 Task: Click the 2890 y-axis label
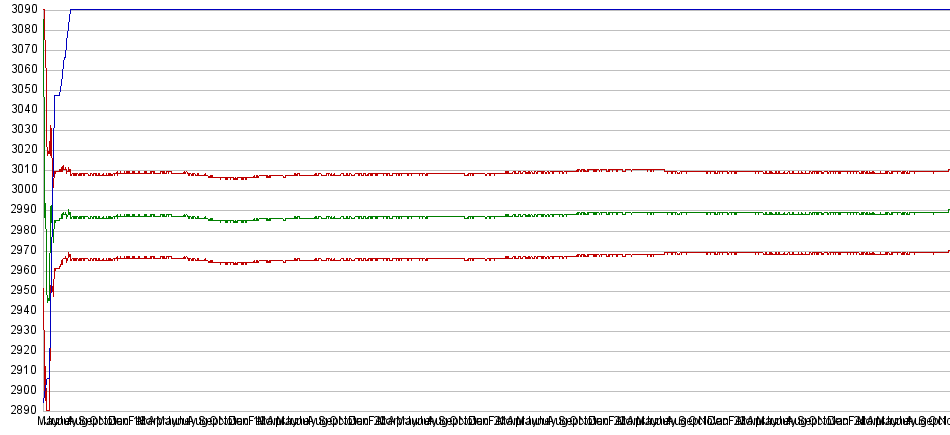click(x=19, y=410)
